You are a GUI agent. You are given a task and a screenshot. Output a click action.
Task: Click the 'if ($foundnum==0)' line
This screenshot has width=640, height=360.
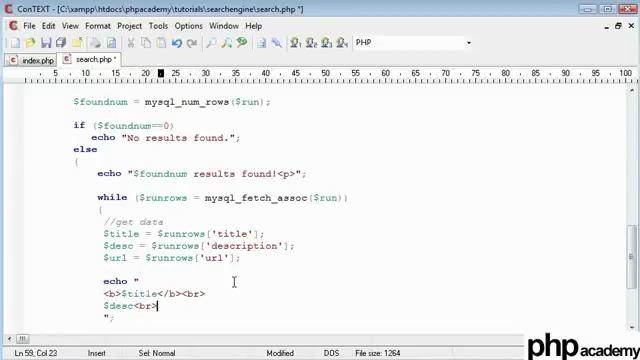[124, 126]
